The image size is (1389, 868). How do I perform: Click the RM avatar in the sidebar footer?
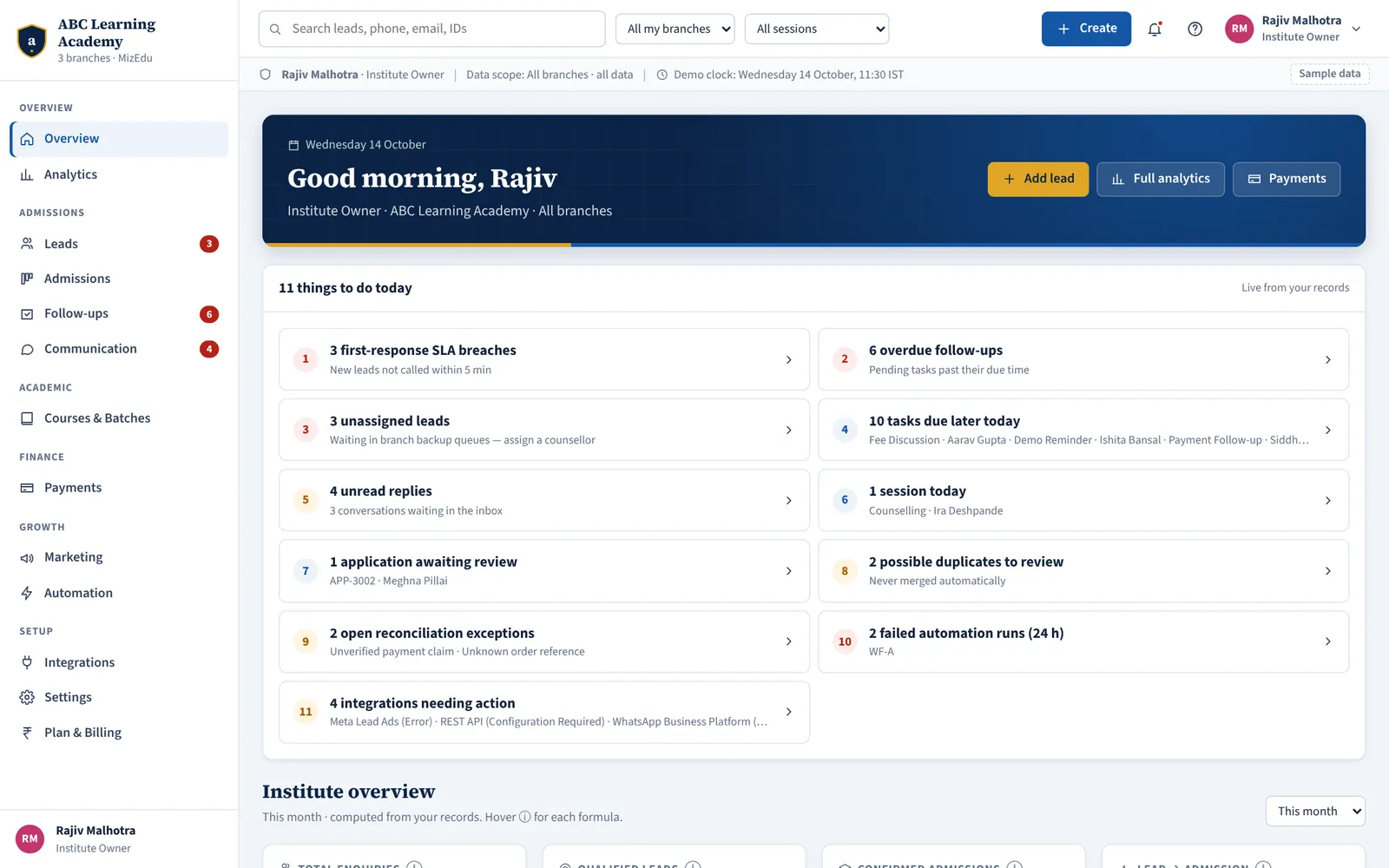click(x=30, y=838)
